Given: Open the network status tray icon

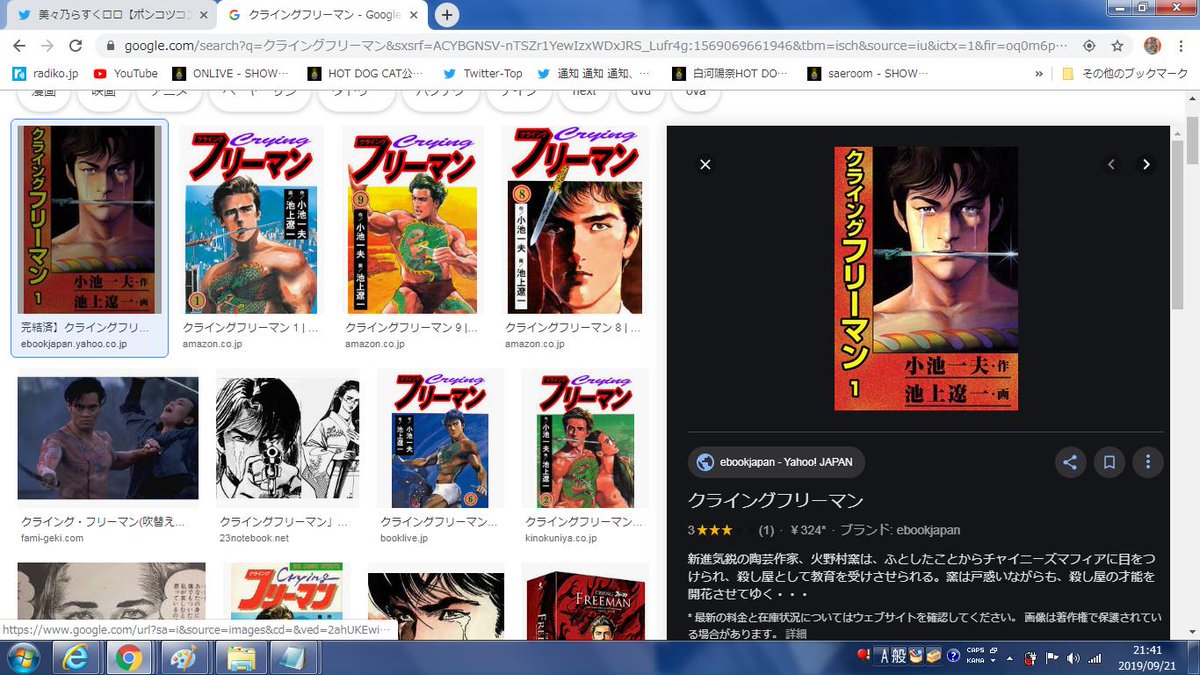Looking at the screenshot, I should point(1094,658).
